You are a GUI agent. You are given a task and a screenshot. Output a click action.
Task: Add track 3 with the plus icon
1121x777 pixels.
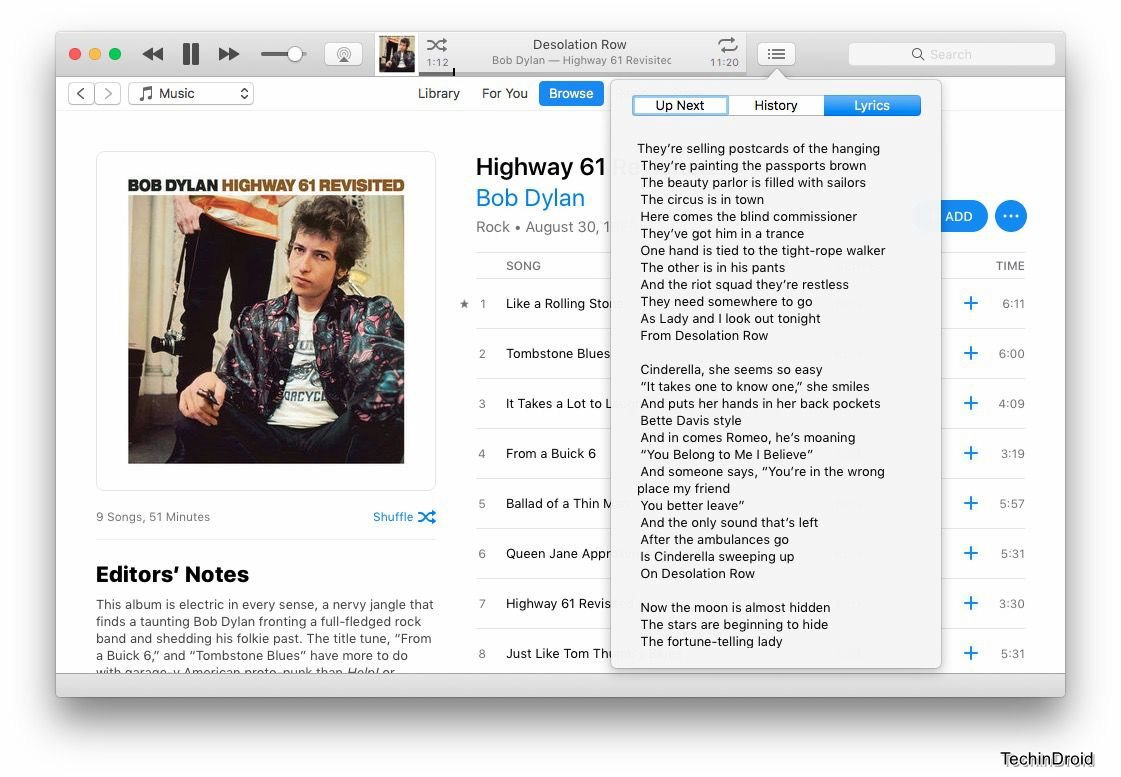tap(971, 403)
